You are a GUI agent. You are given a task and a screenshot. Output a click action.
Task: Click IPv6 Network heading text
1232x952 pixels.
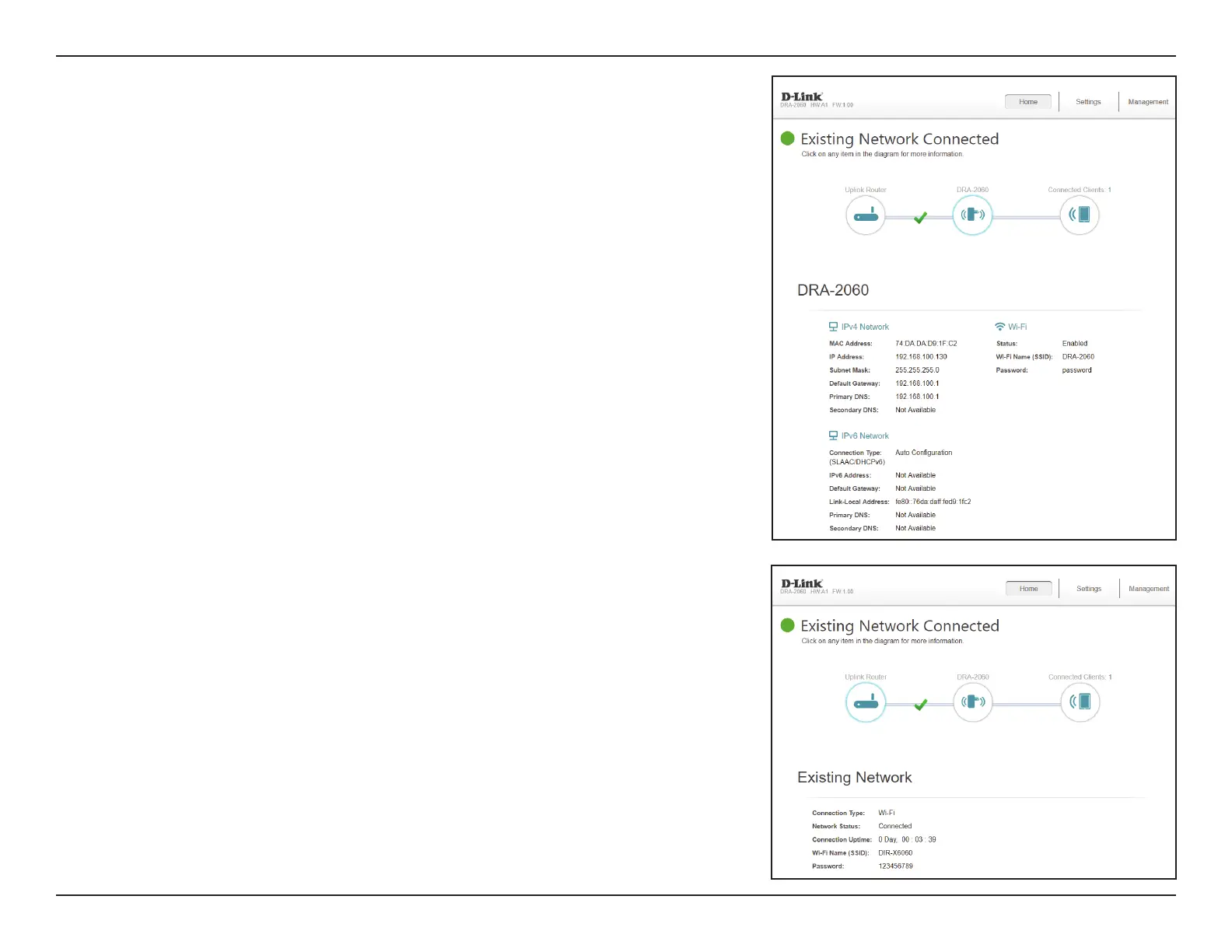point(865,436)
